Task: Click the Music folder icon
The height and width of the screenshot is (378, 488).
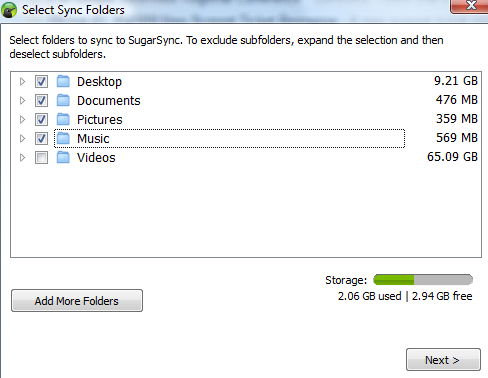Action: point(63,138)
